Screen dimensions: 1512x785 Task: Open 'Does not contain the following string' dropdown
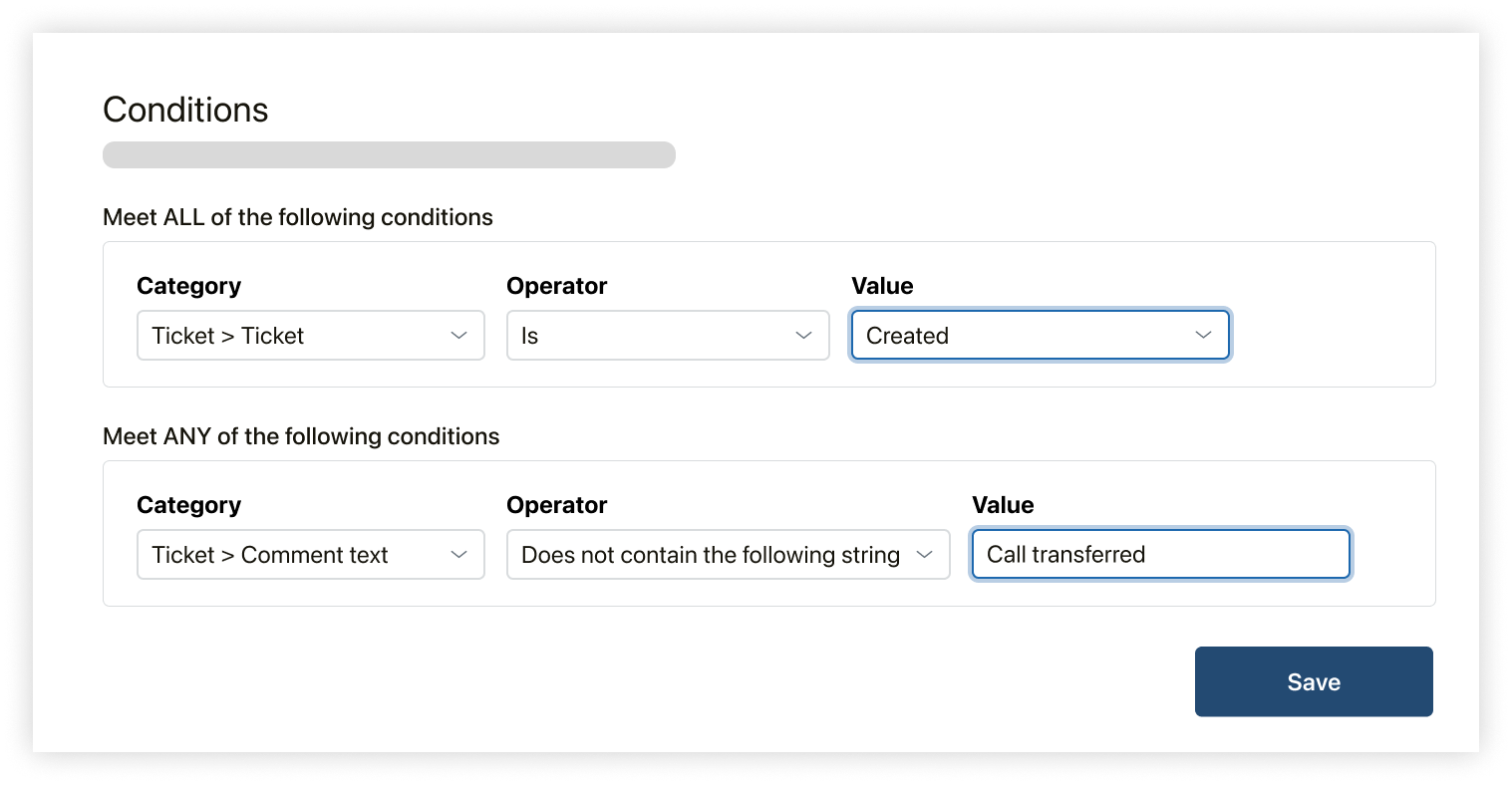(713, 555)
